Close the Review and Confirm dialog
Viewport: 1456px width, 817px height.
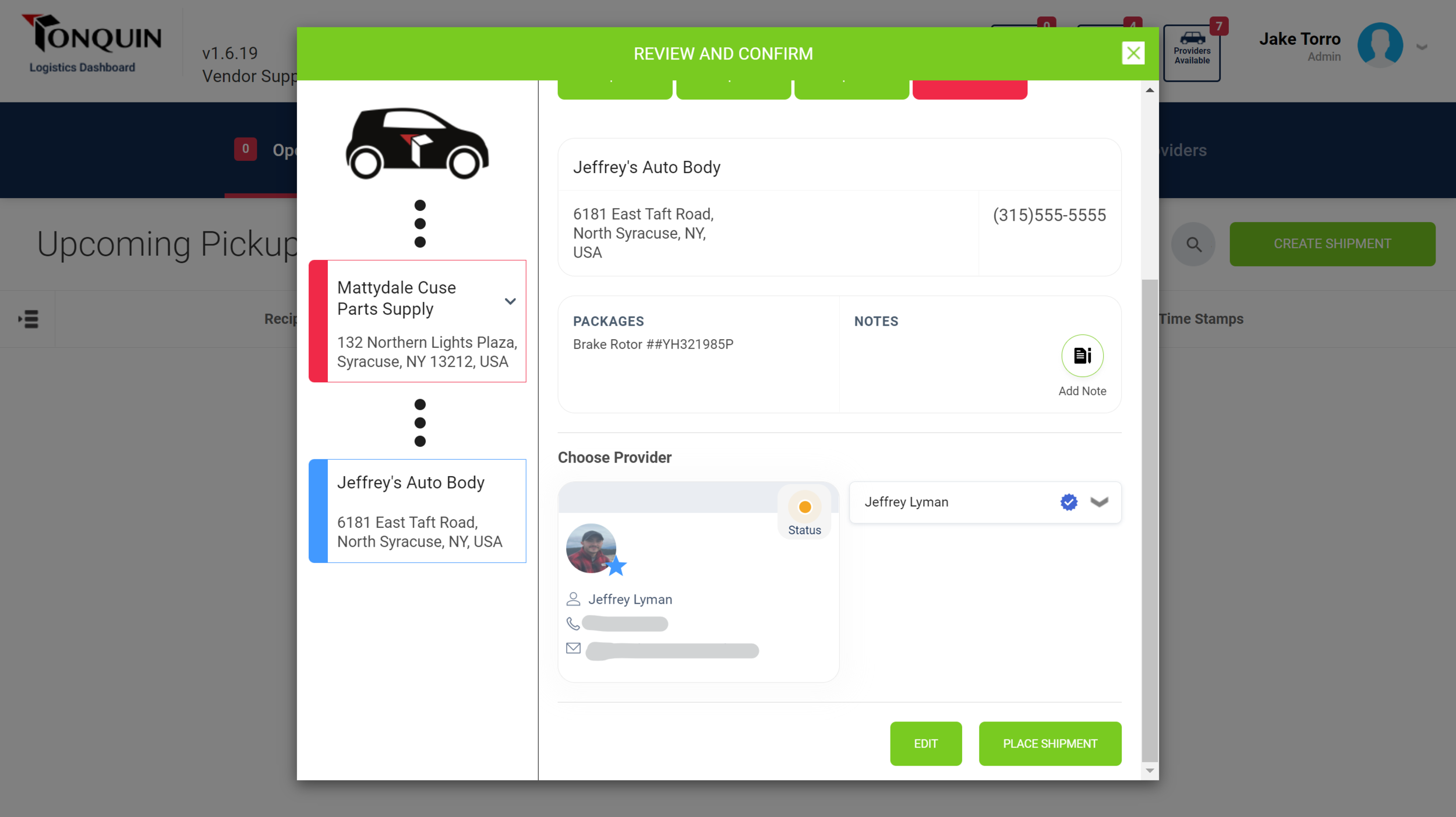1133,53
